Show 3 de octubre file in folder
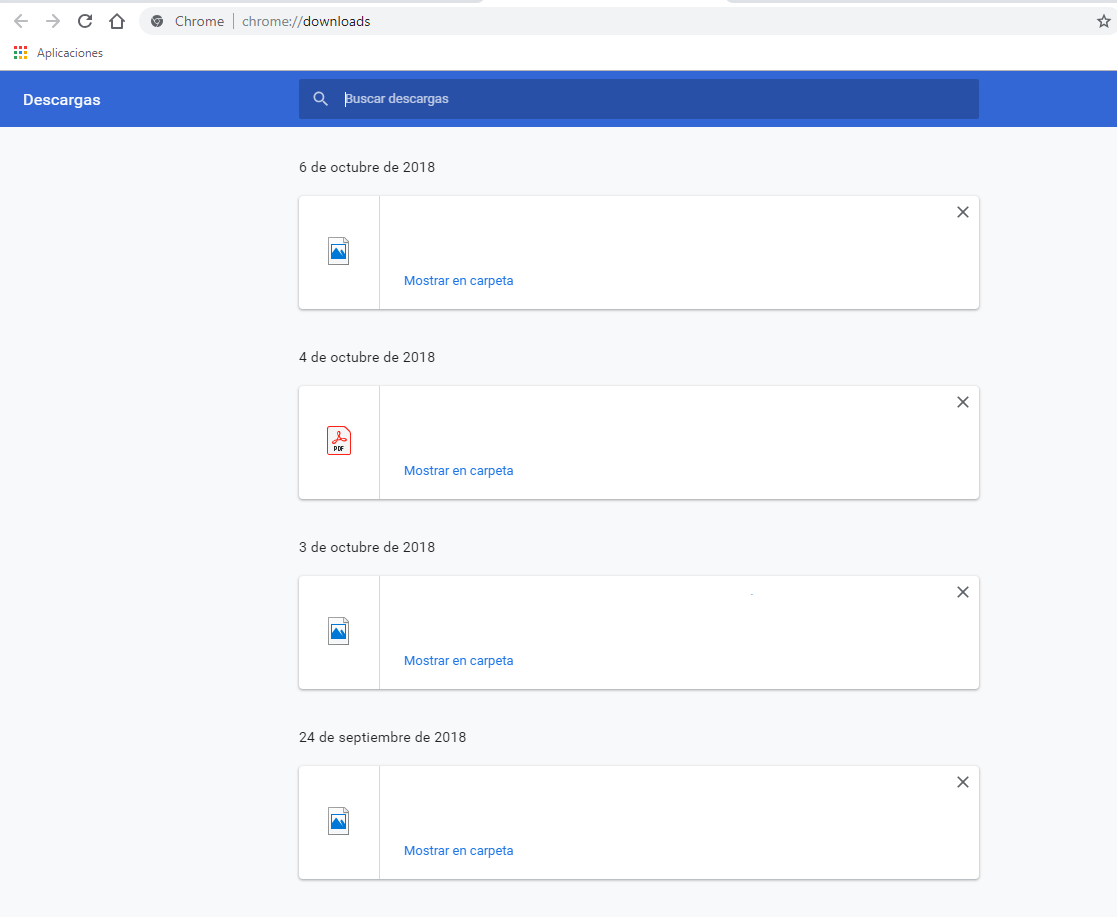The width and height of the screenshot is (1118, 922). (458, 661)
